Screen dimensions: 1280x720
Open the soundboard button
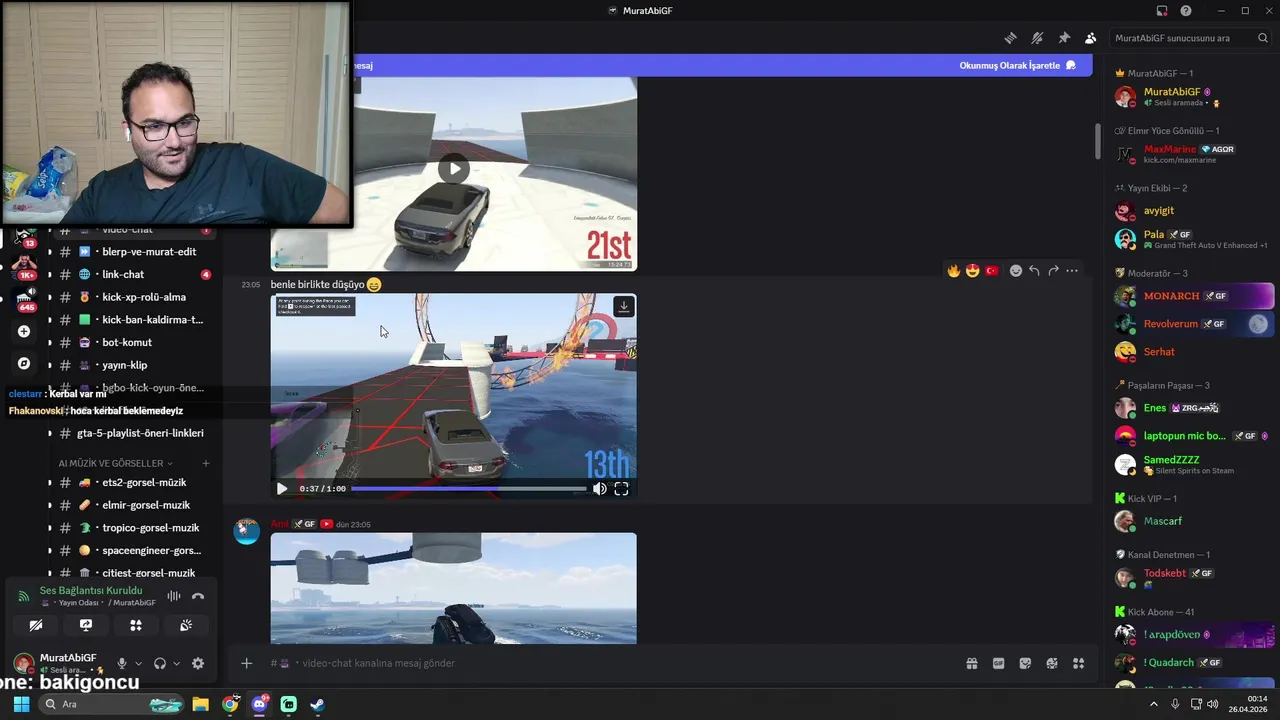pyautogui.click(x=186, y=625)
